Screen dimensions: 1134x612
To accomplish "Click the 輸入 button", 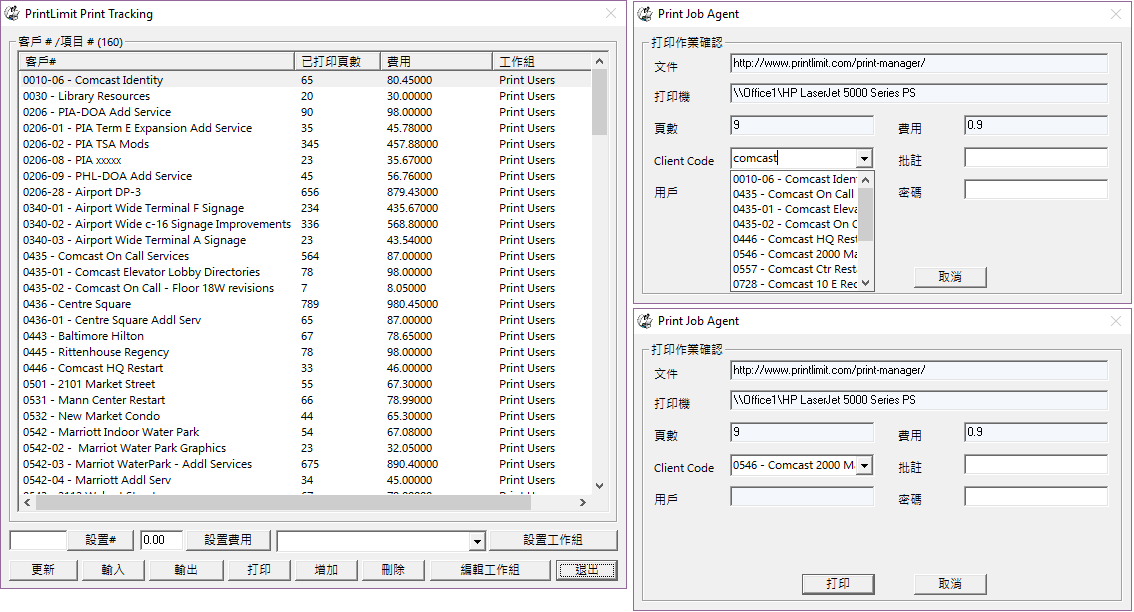I will [x=113, y=570].
